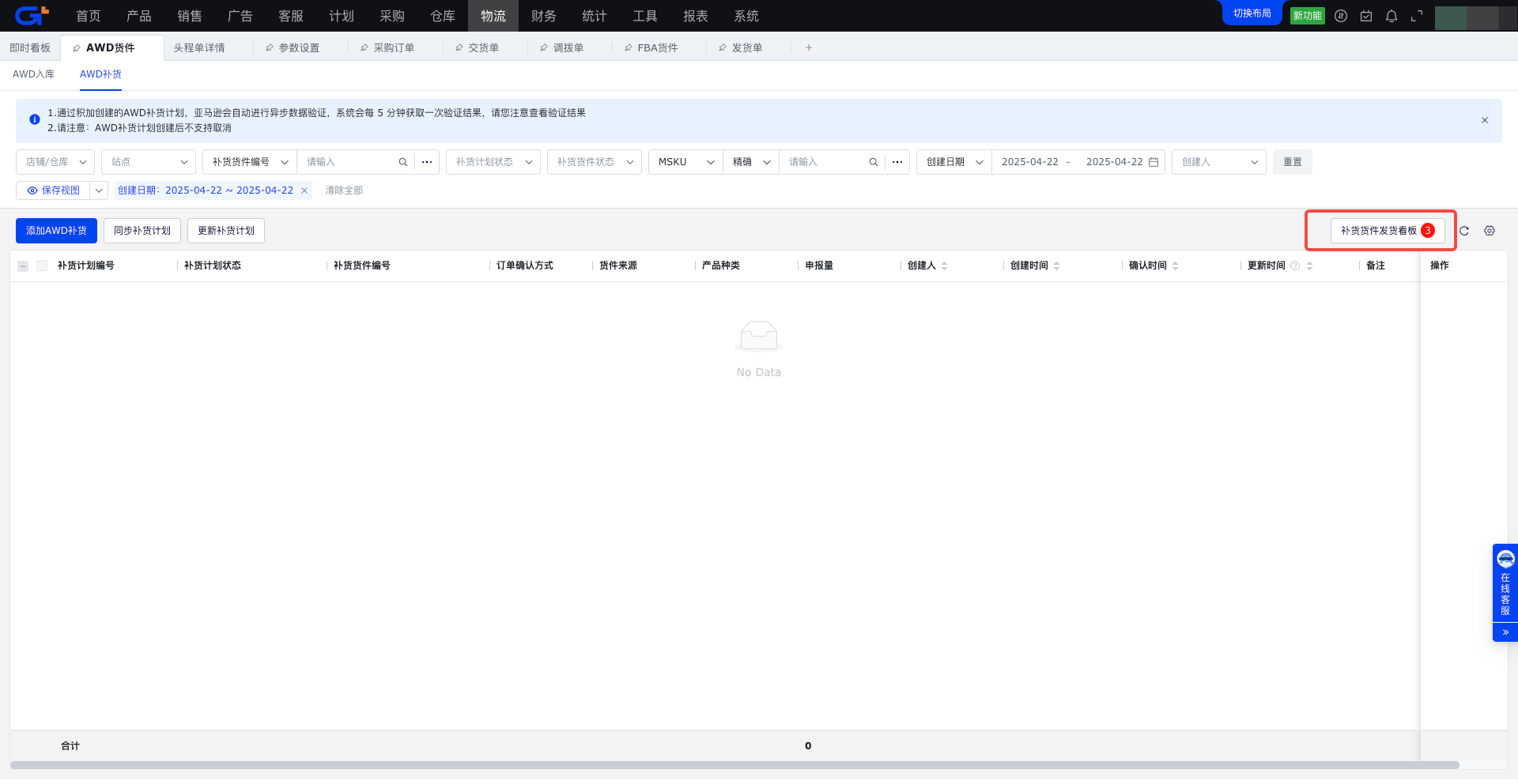
Task: Click the info icon in notice banner
Action: 35,119
